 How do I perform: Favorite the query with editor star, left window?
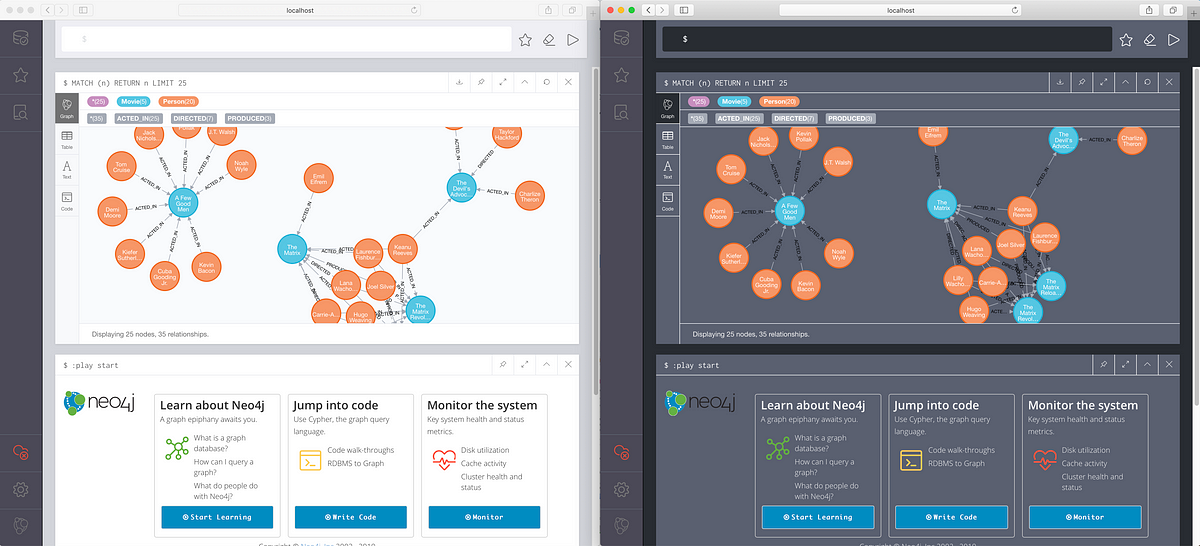[525, 40]
